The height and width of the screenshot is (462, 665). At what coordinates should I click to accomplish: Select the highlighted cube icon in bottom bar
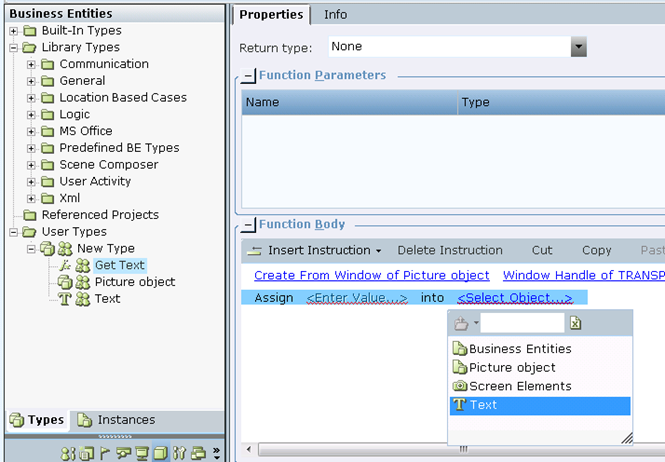point(160,453)
